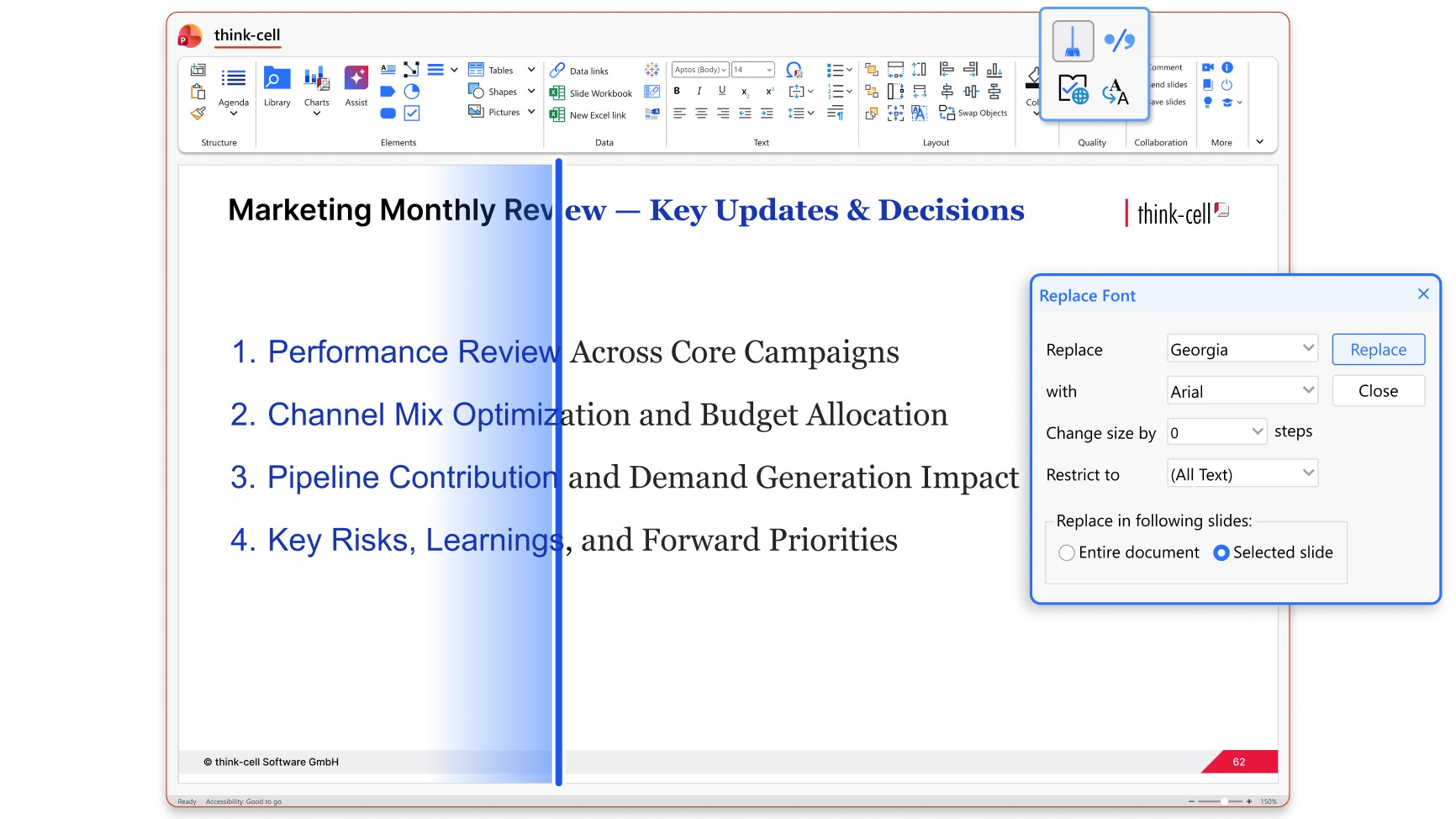Open the Charts gallery

tap(317, 91)
